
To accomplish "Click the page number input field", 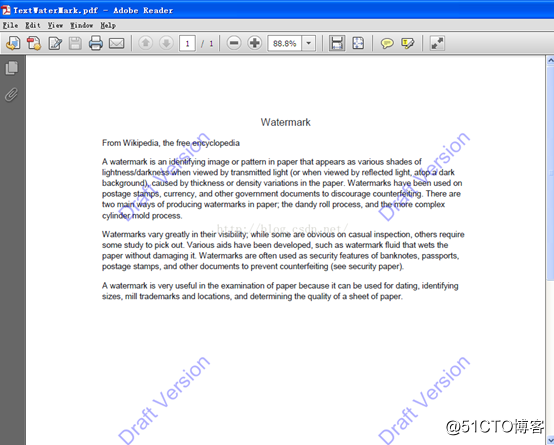I will click(187, 43).
